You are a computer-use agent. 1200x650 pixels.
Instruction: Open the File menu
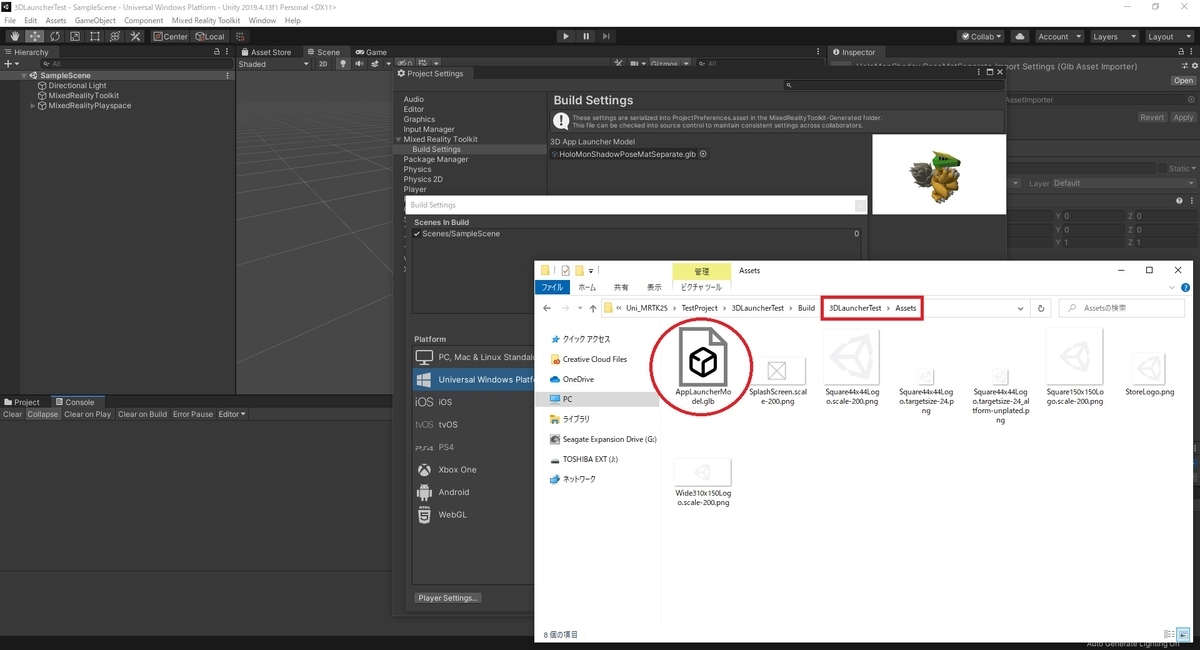[x=10, y=20]
